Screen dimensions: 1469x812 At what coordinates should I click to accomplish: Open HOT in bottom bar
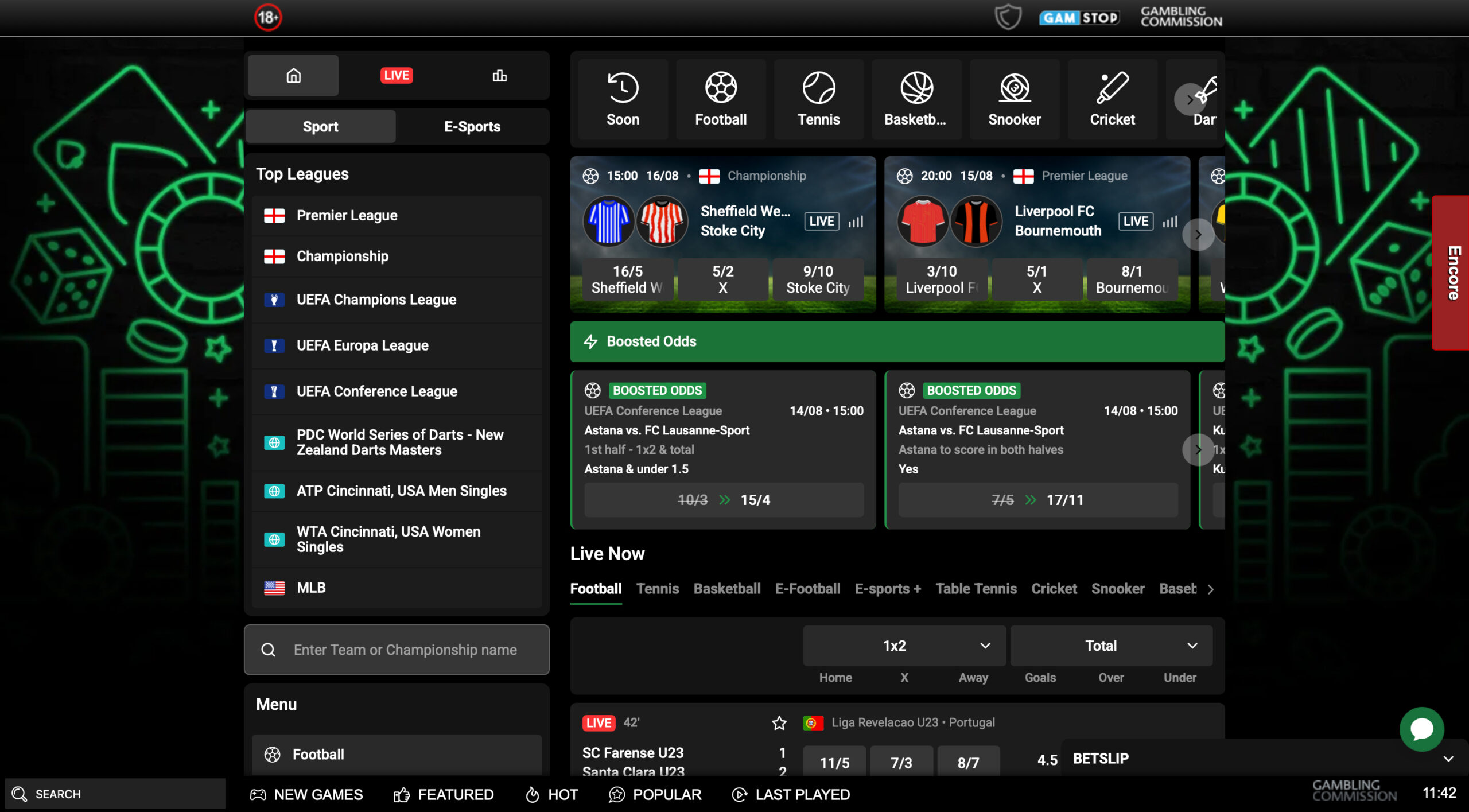click(552, 794)
